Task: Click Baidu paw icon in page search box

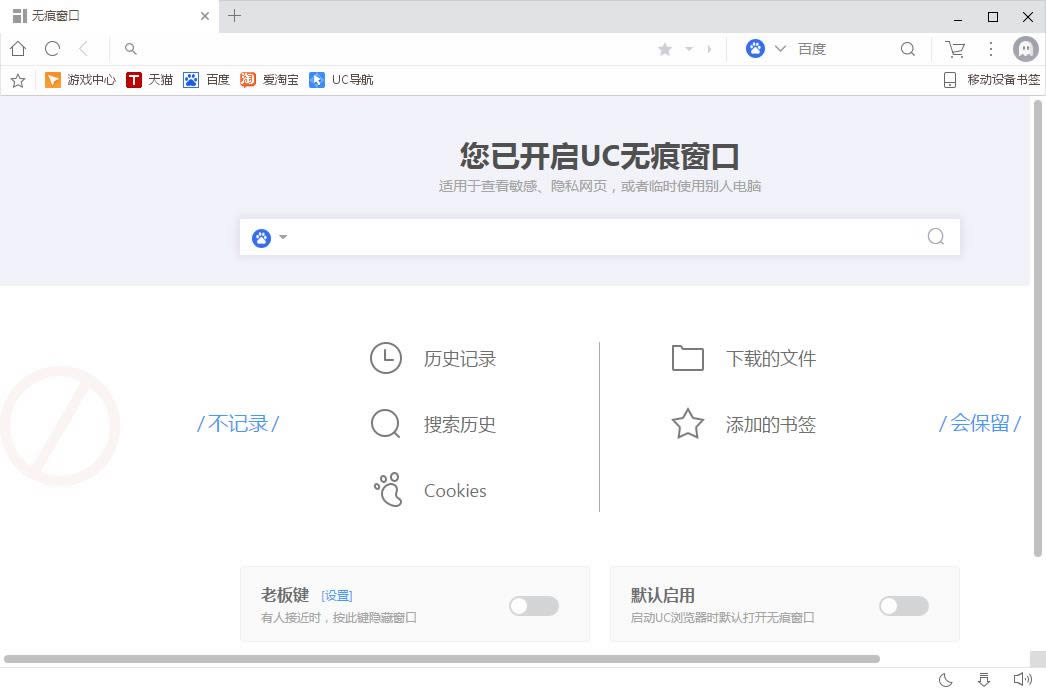Action: pyautogui.click(x=262, y=237)
